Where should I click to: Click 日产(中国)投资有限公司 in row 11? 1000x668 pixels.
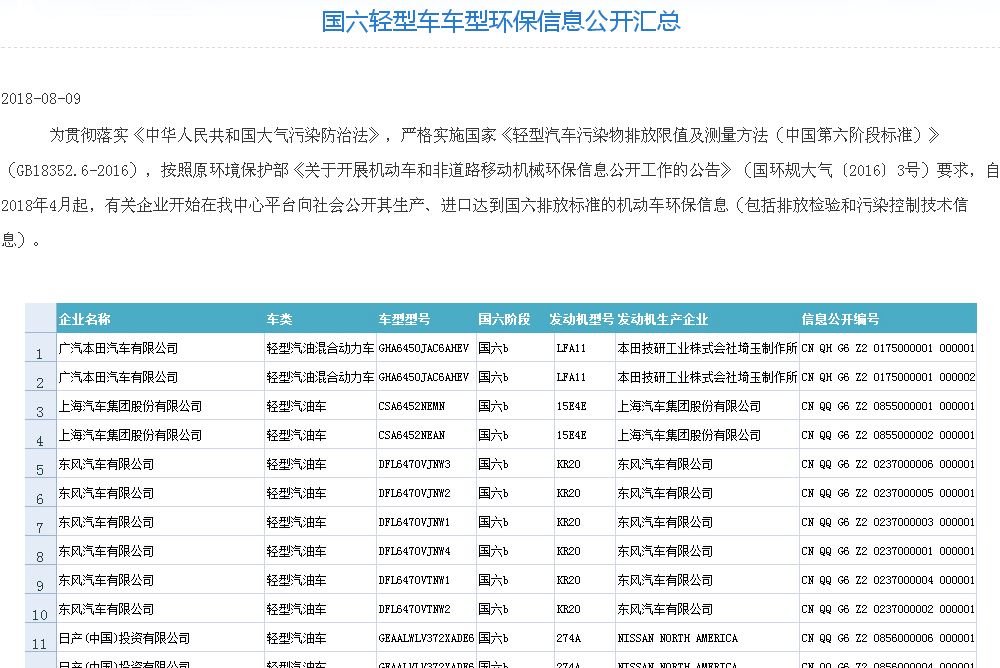click(124, 639)
